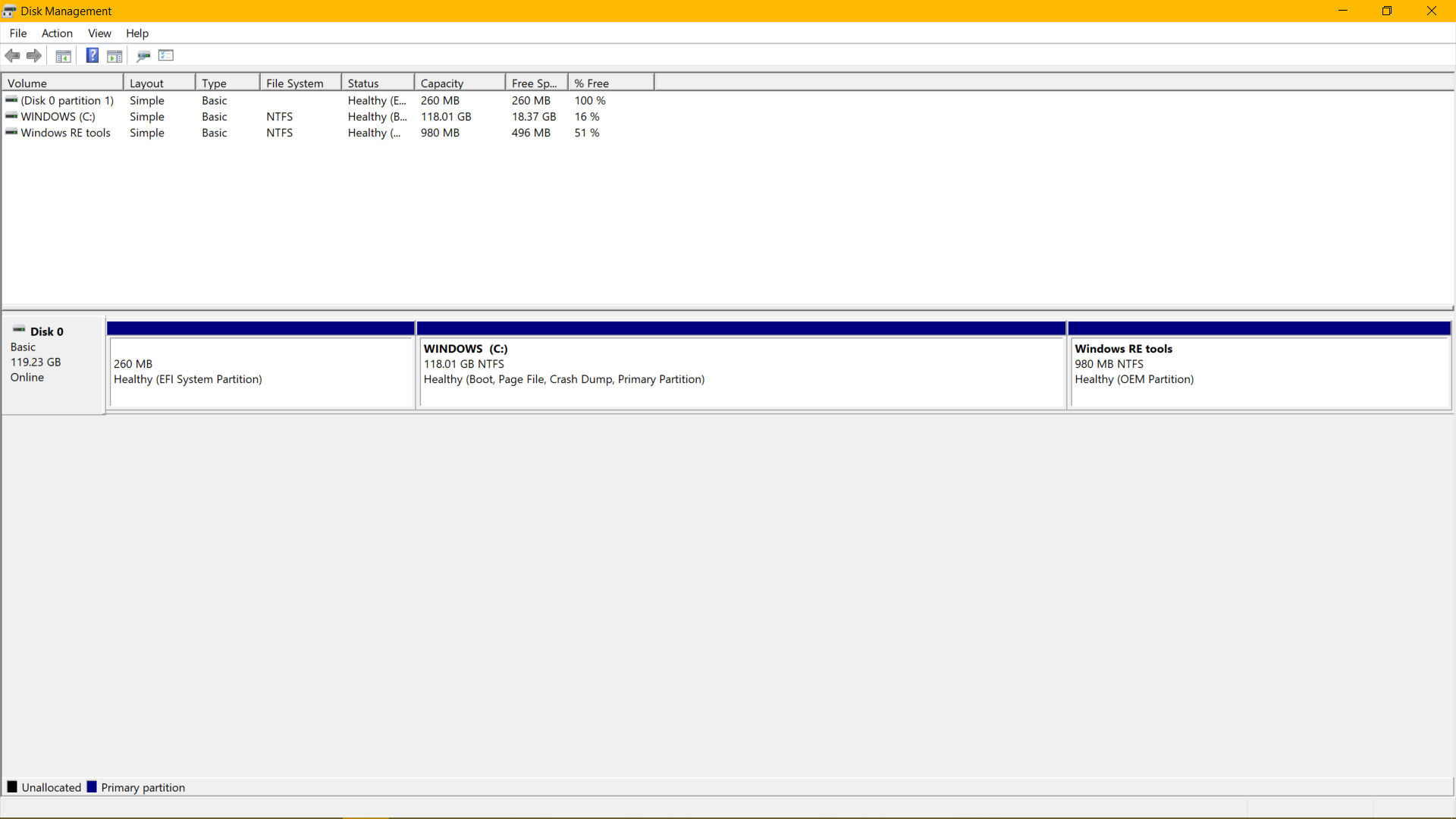The width and height of the screenshot is (1456, 819).
Task: Select the WINDOWS (C:) volume row
Action: click(58, 117)
